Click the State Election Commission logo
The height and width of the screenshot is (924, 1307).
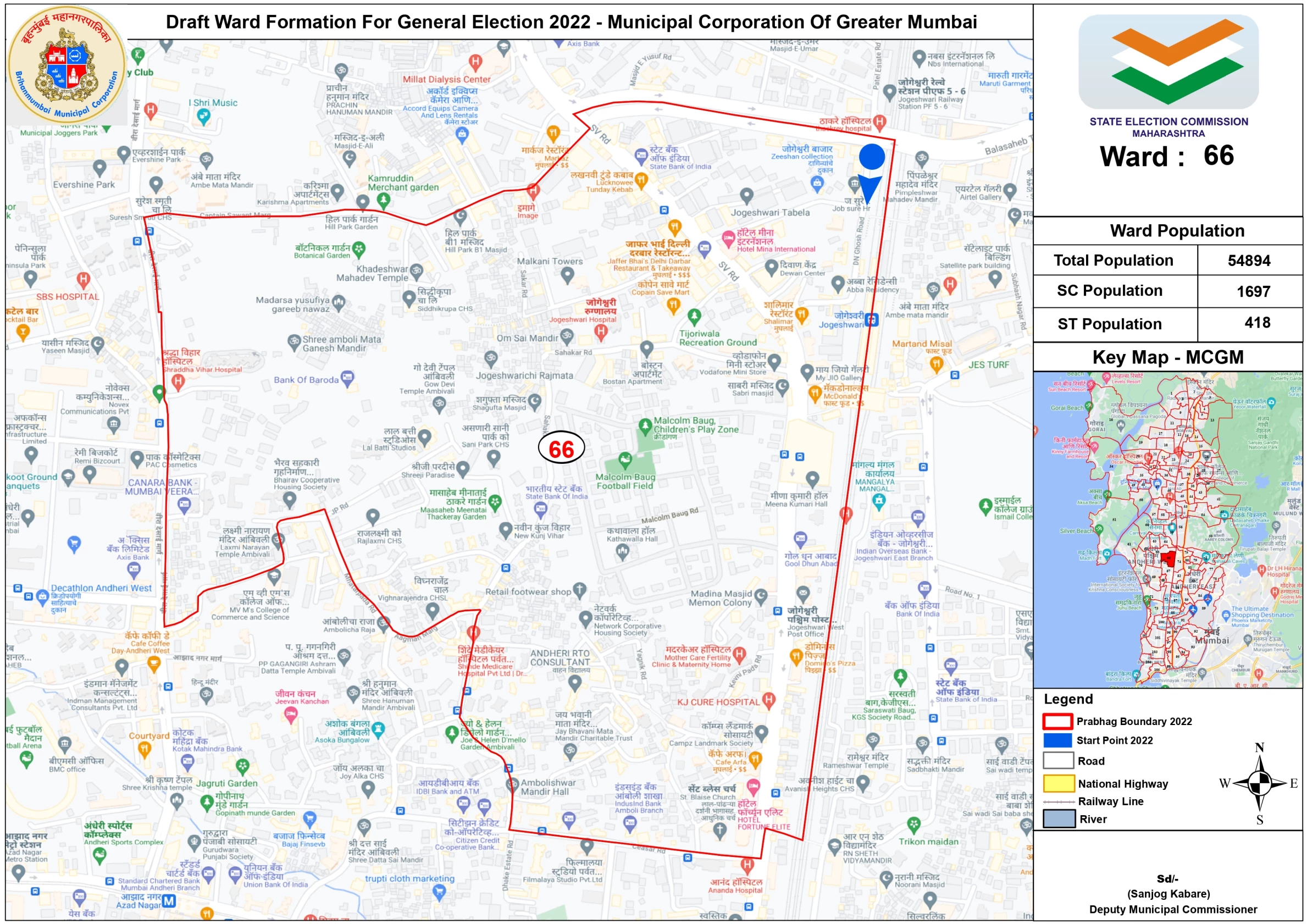point(1168,63)
